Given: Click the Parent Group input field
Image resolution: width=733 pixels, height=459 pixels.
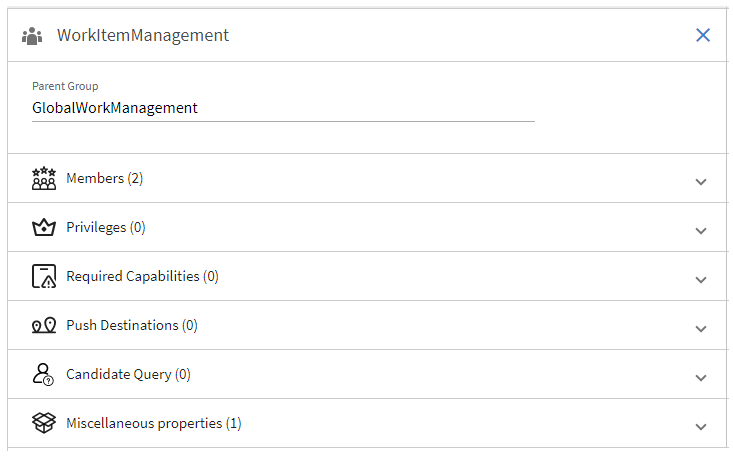Looking at the screenshot, I should click(x=283, y=108).
